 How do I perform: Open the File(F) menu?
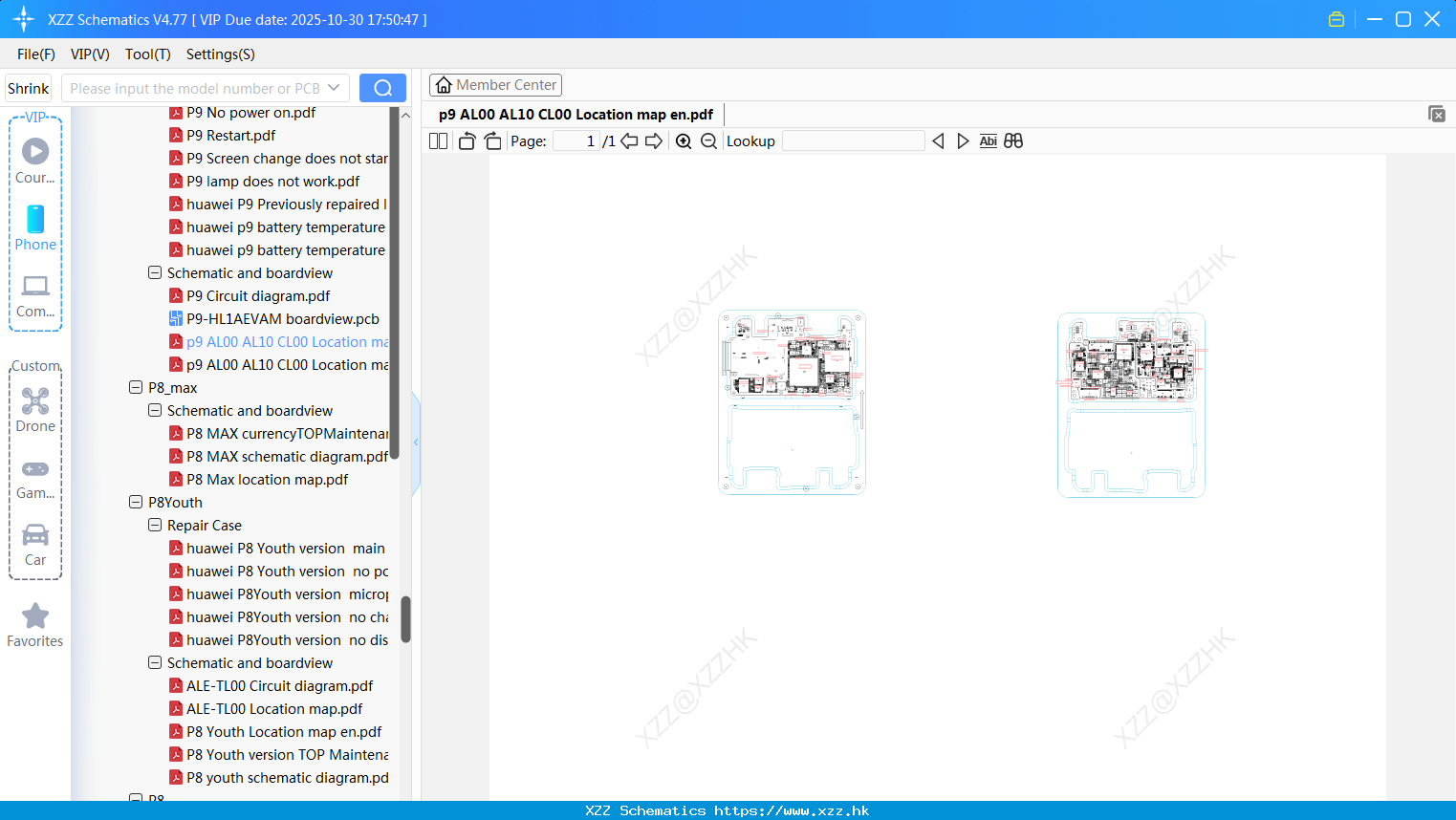click(36, 54)
